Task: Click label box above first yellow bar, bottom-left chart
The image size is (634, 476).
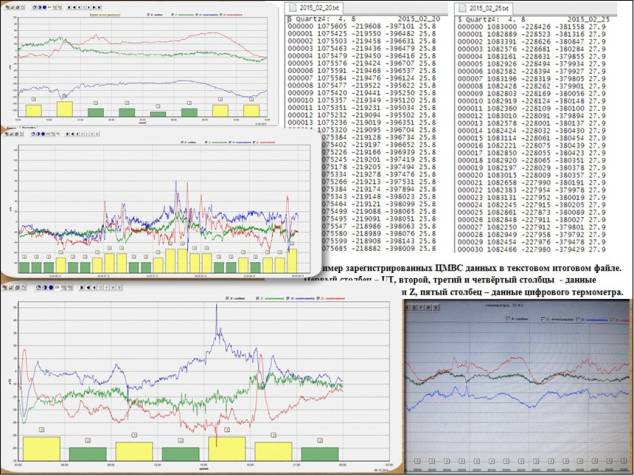Action: pos(41,430)
